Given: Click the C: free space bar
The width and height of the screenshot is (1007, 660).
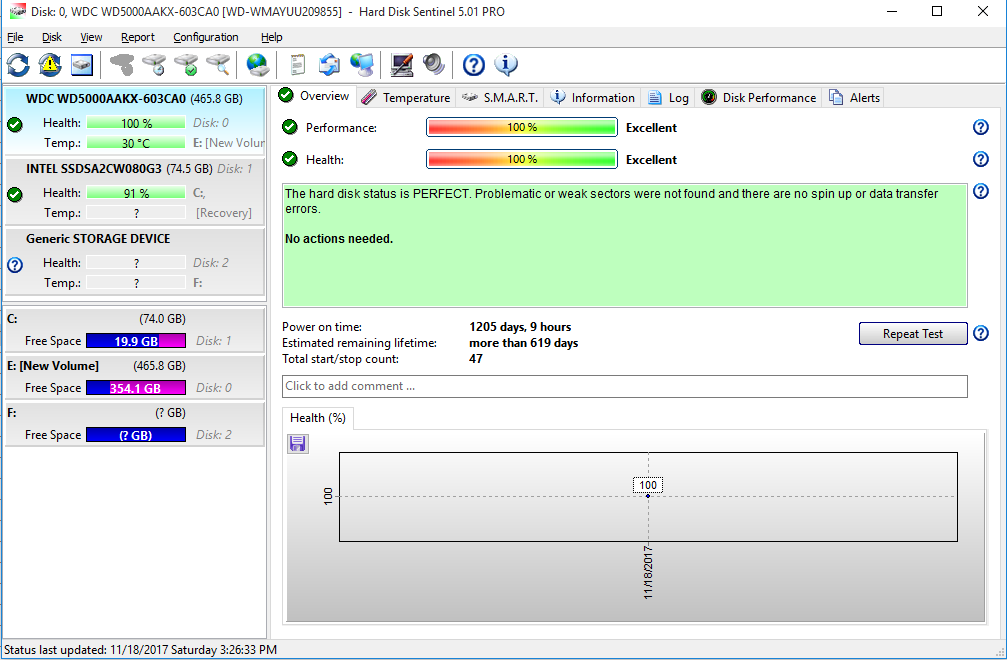Looking at the screenshot, I should (136, 341).
